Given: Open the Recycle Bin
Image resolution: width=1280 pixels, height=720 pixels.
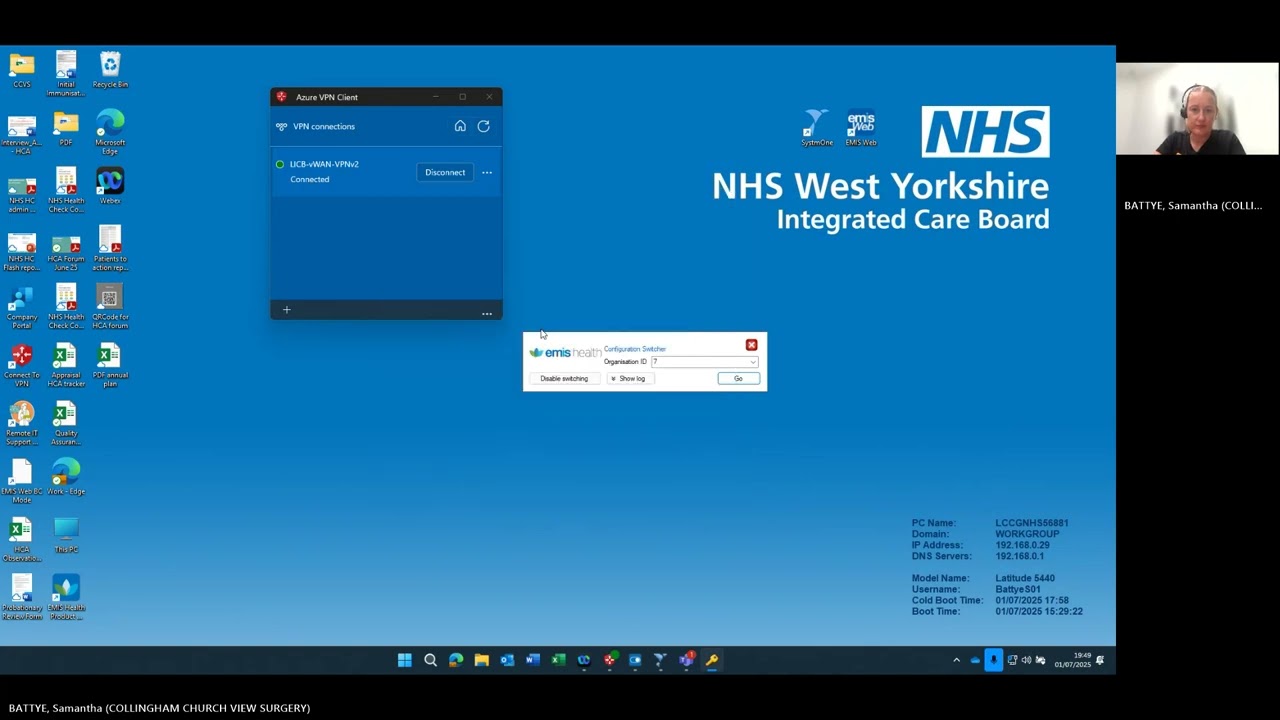Looking at the screenshot, I should [x=110, y=70].
